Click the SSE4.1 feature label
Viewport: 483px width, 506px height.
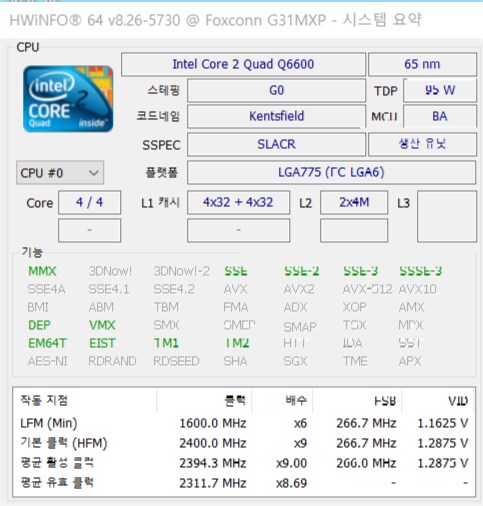[x=109, y=289]
